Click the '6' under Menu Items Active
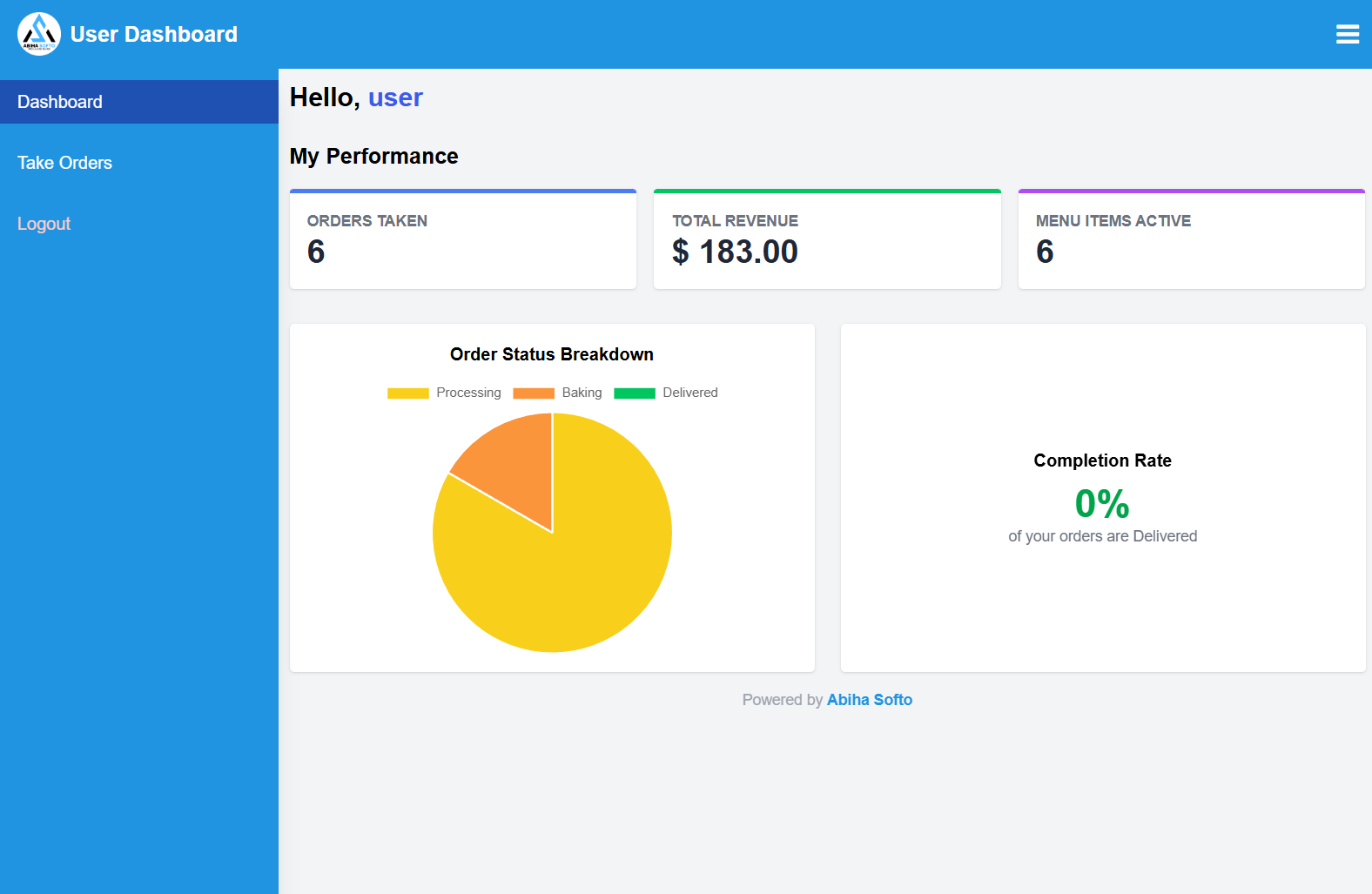The image size is (1372, 894). point(1045,252)
